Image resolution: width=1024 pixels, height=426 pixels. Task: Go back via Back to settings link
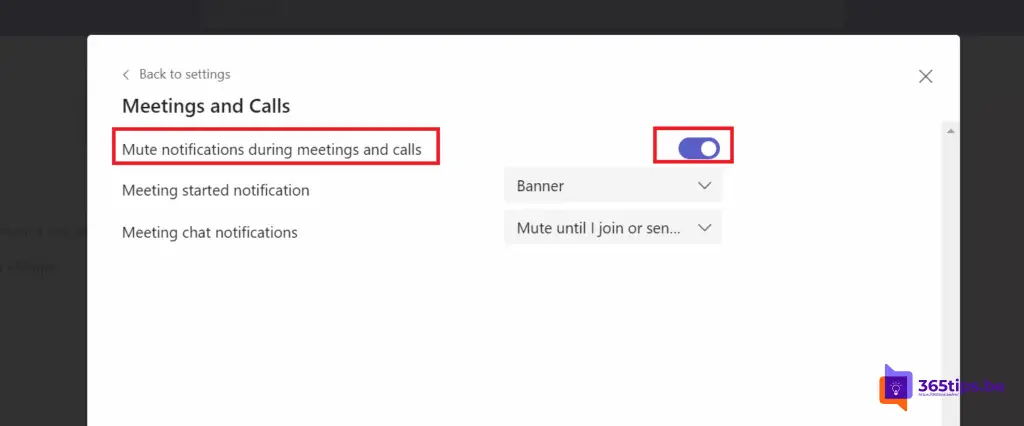click(x=185, y=74)
